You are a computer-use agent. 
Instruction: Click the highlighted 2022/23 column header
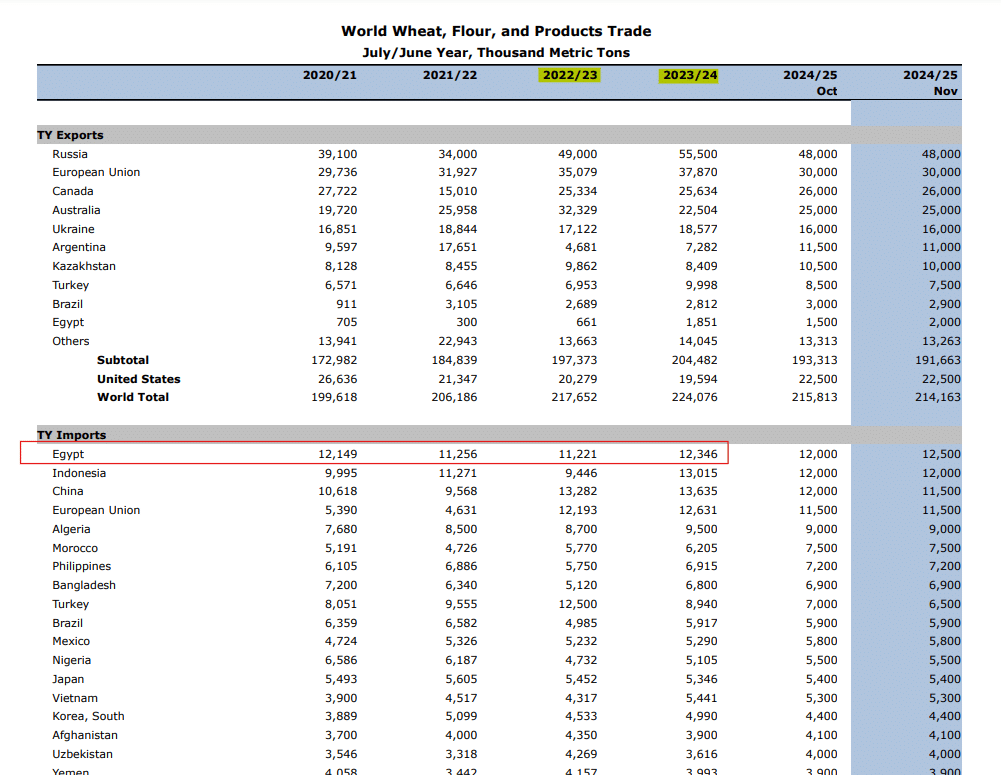click(569, 75)
